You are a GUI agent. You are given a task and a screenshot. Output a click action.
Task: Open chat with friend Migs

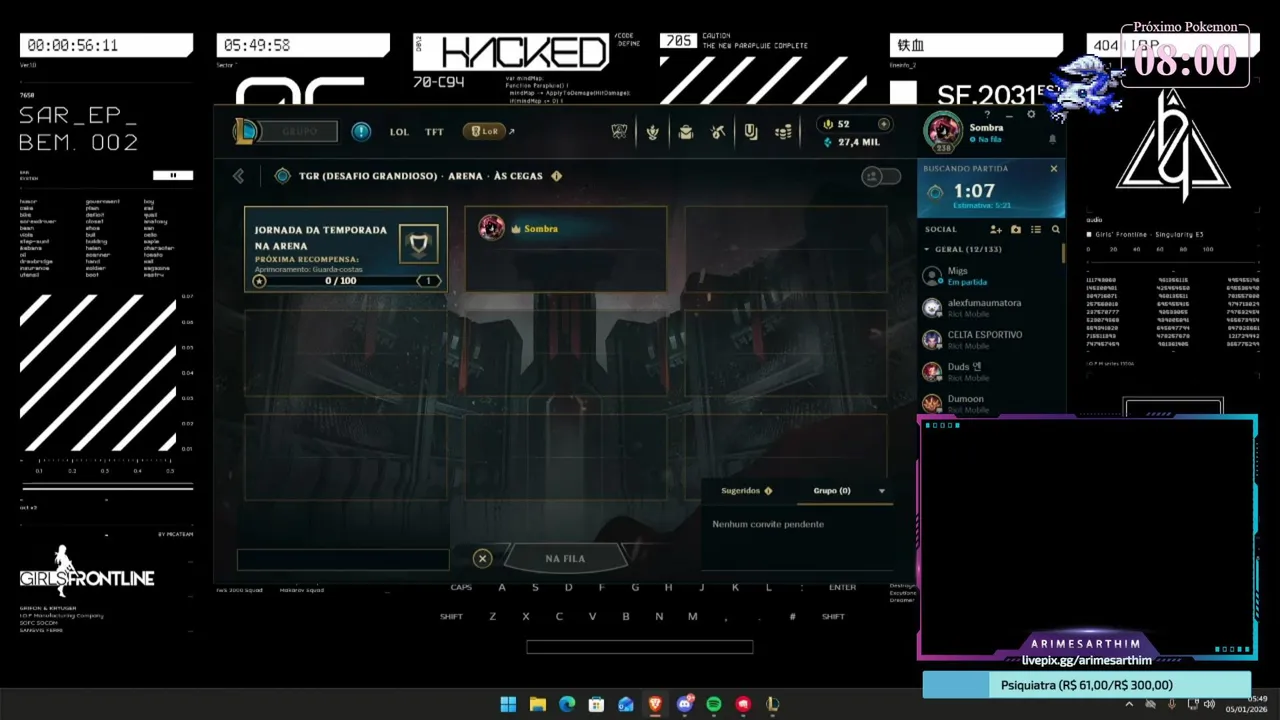click(988, 275)
